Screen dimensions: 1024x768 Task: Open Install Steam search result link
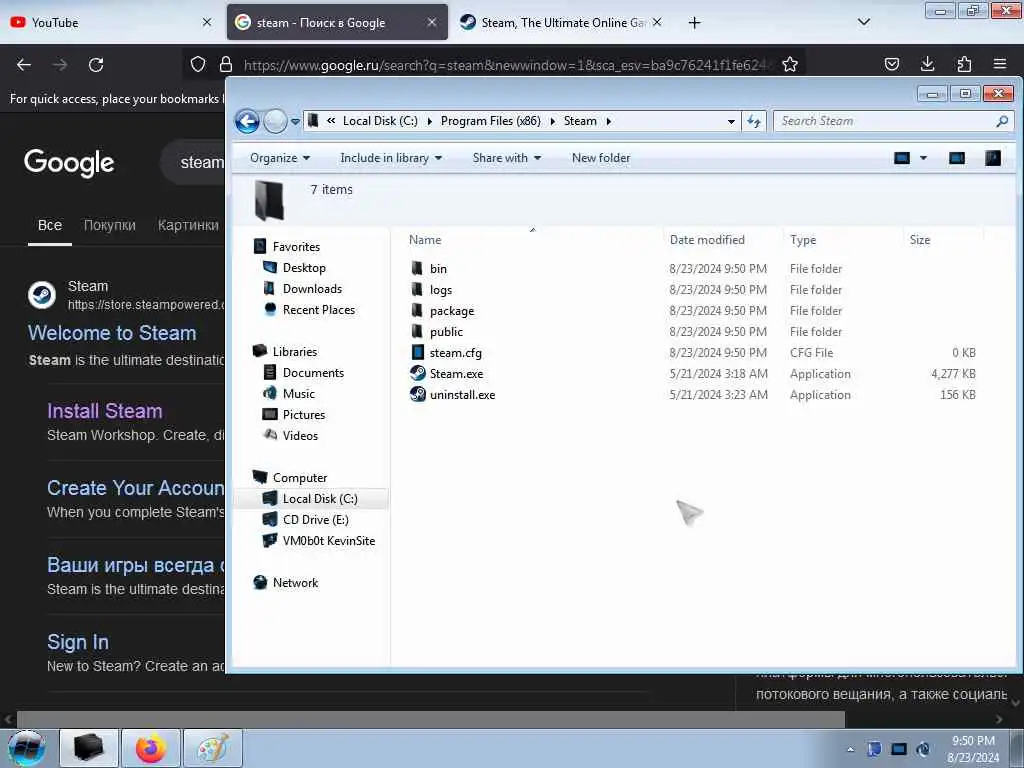104,411
